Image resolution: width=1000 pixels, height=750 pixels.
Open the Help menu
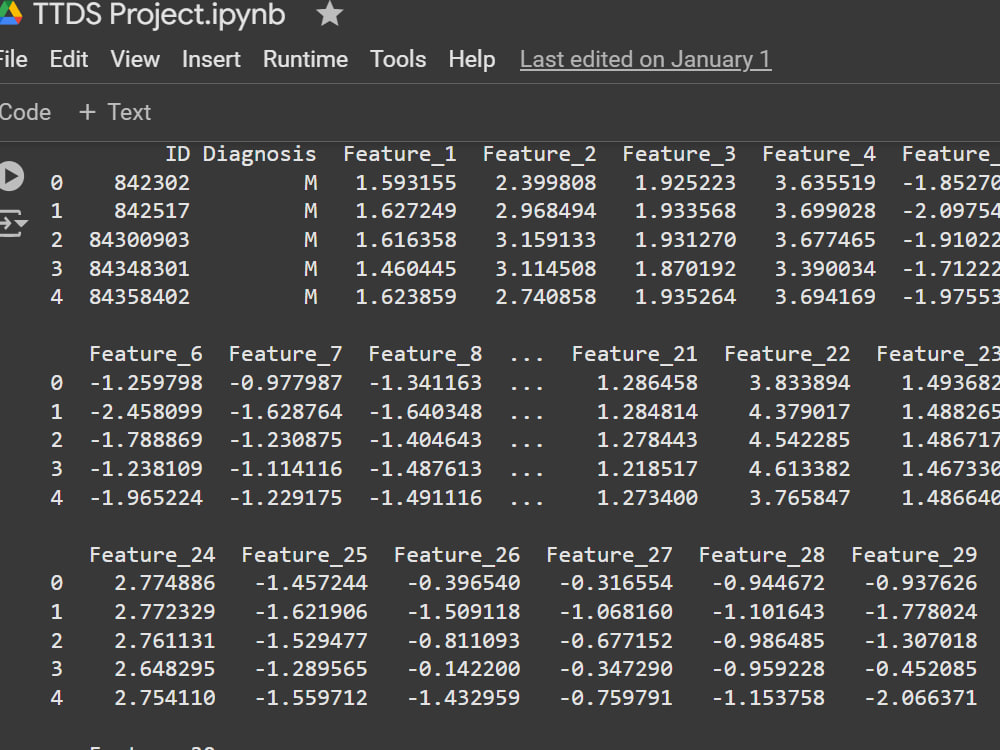point(472,60)
